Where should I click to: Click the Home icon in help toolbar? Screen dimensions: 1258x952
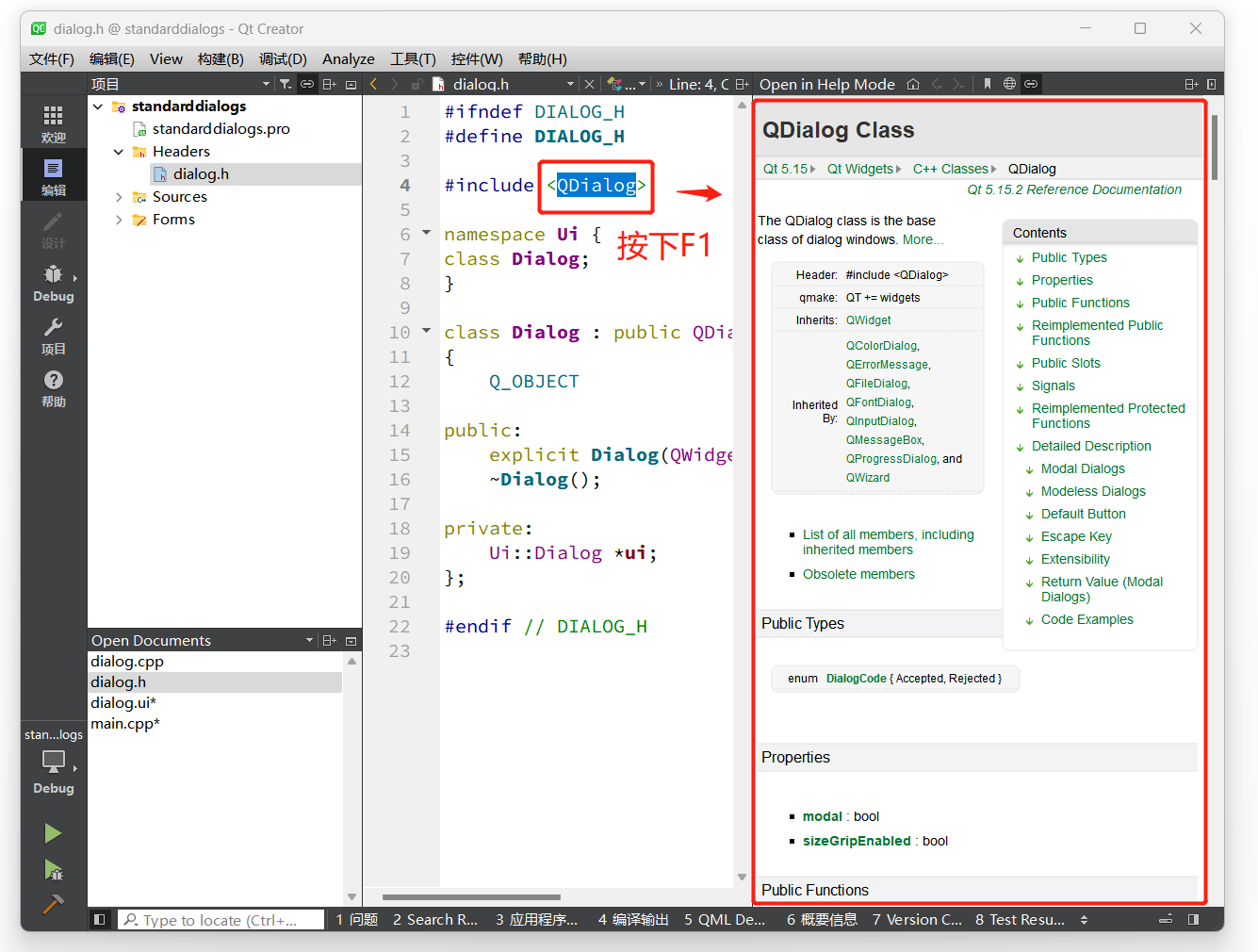point(913,84)
